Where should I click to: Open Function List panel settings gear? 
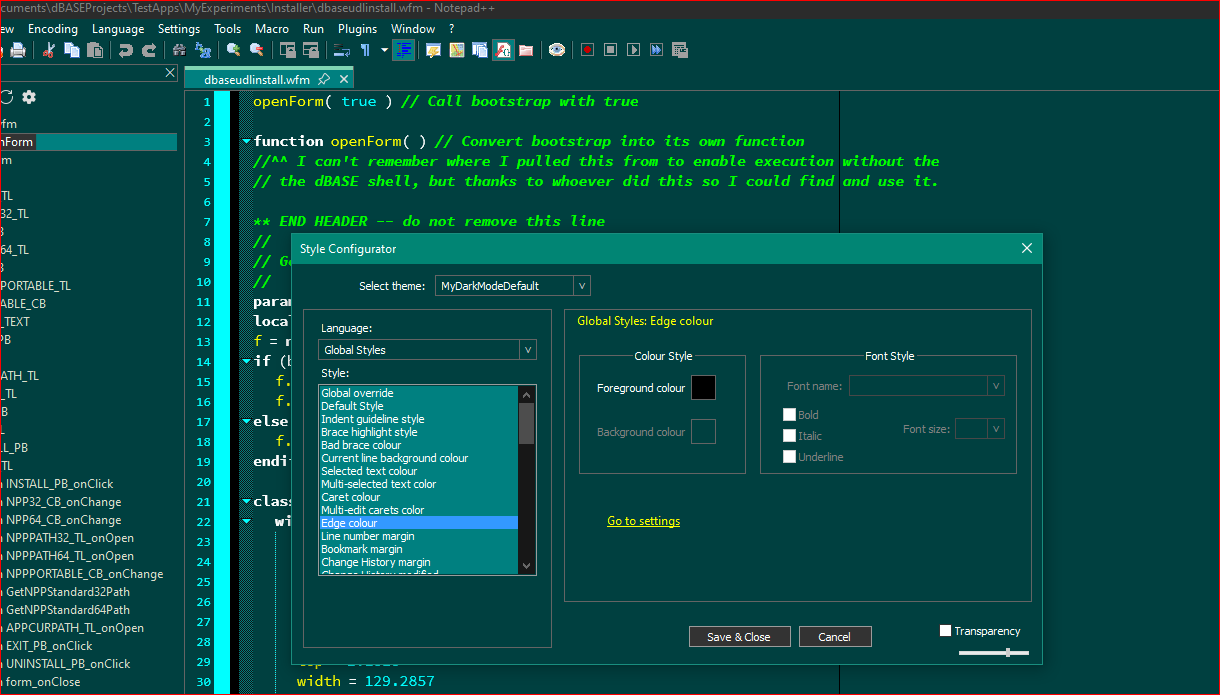(x=29, y=97)
